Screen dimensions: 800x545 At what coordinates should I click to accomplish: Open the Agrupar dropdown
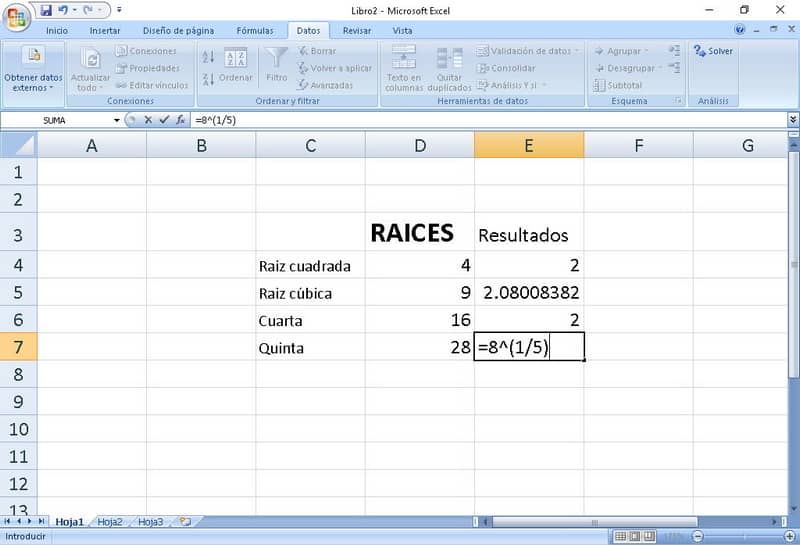[x=621, y=51]
